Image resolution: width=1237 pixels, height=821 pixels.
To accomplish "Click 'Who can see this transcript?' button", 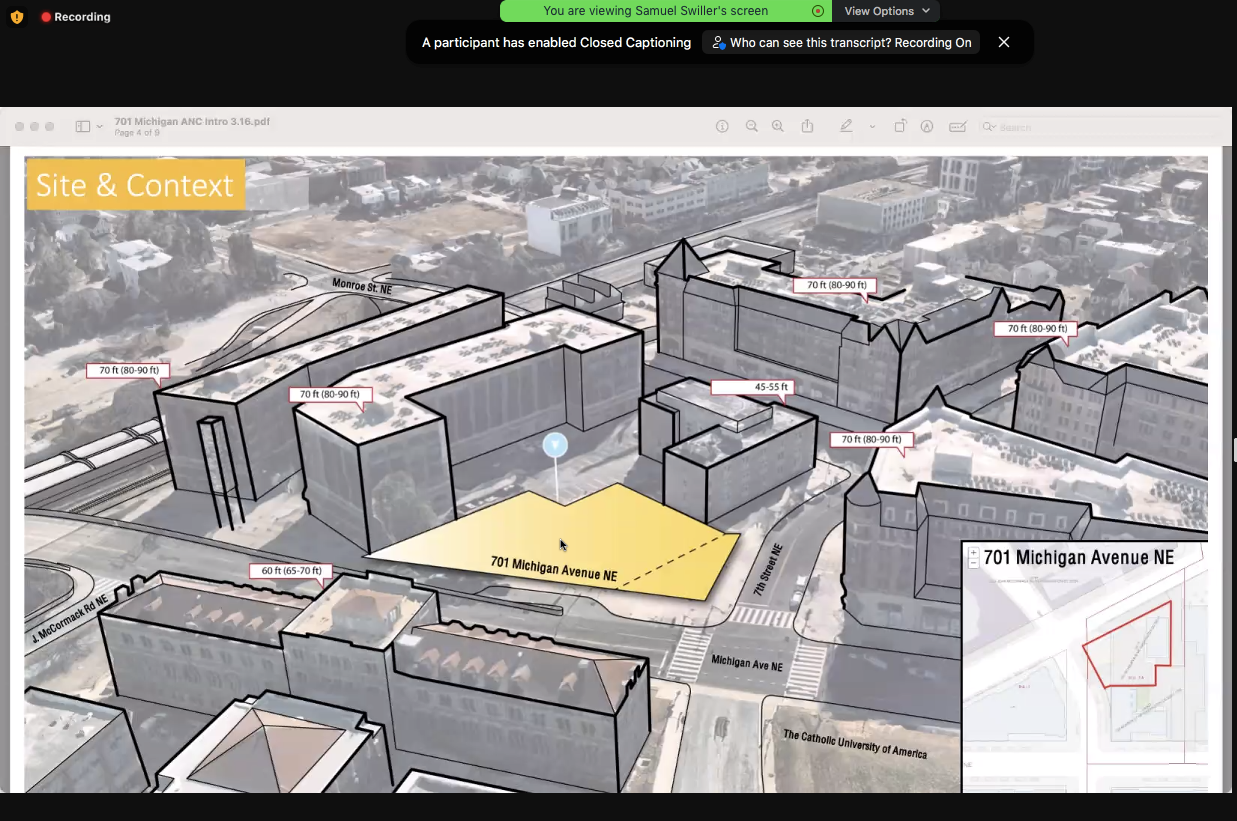I will 841,43.
